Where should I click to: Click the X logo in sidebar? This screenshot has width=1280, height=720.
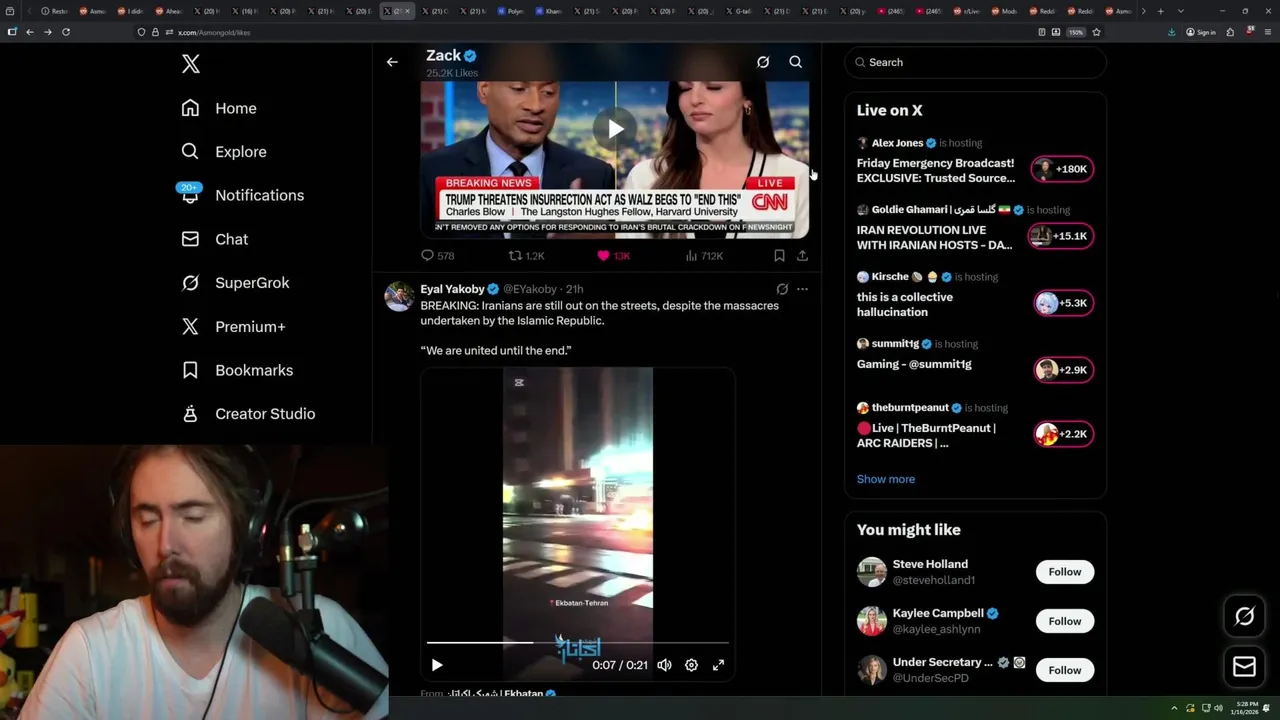click(191, 64)
